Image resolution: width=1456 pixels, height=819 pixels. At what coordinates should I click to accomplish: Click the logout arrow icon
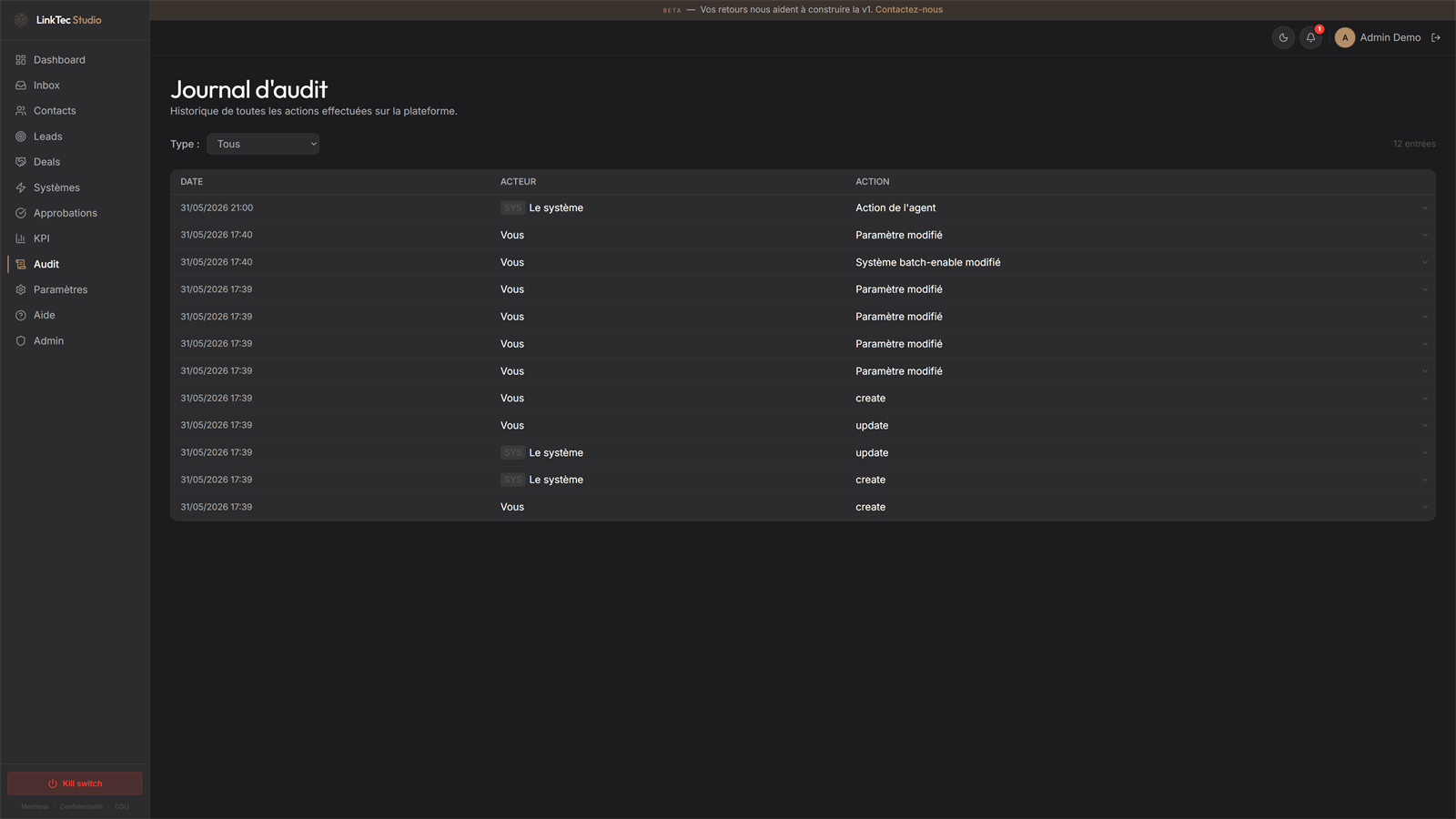[x=1436, y=37]
